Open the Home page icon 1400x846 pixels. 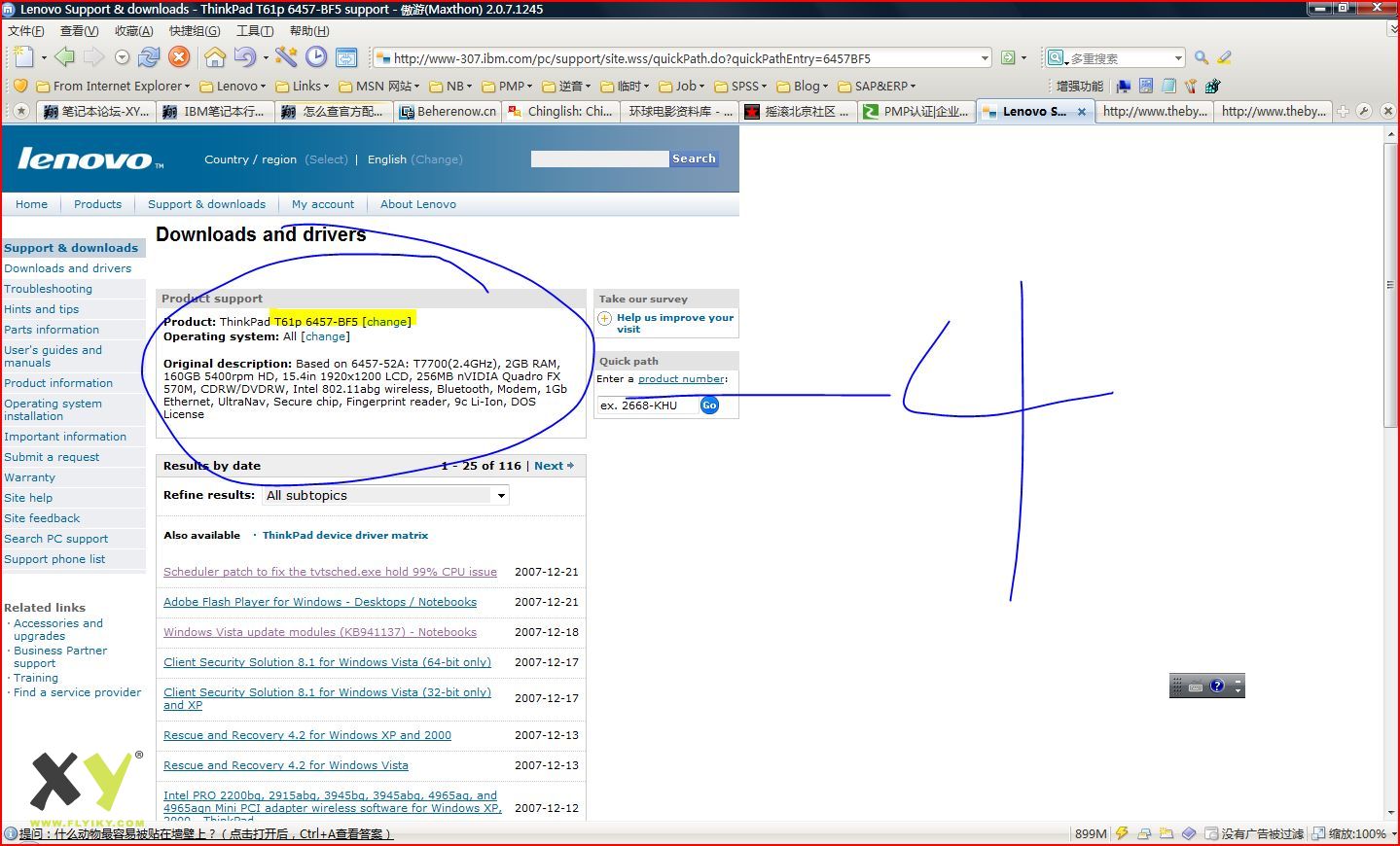coord(215,57)
